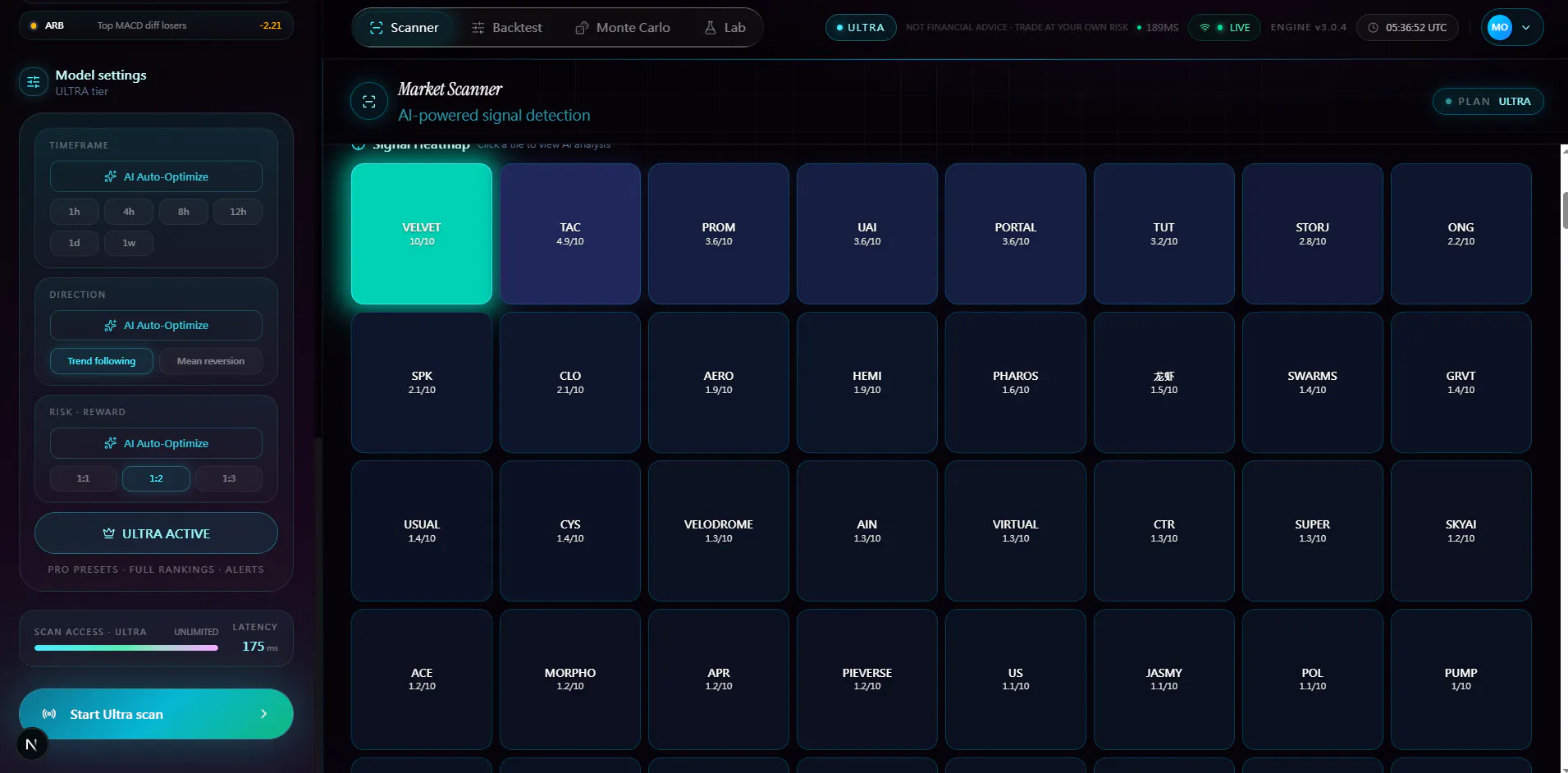Open the PORTAL heatmap tile
Screen dimensions: 1568x773
point(1016,234)
